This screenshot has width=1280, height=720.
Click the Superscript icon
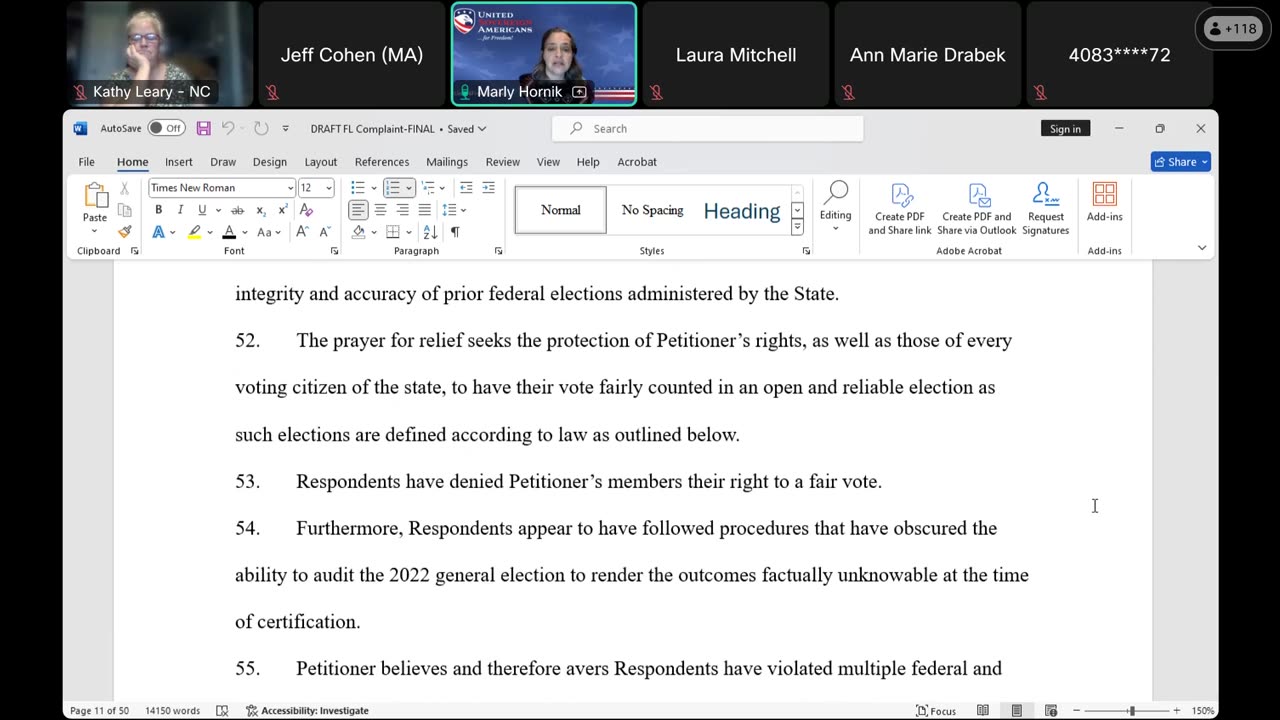click(283, 210)
